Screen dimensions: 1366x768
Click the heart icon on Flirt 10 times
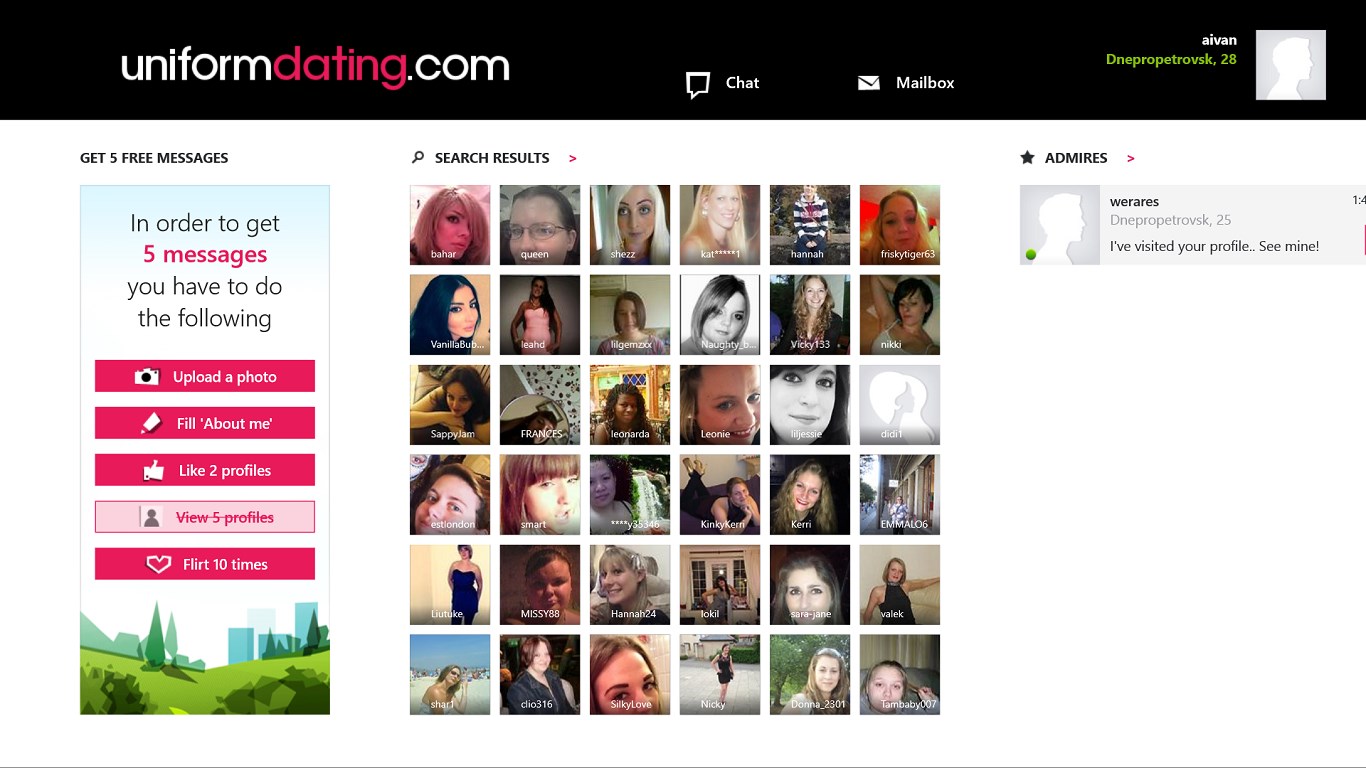coord(159,564)
